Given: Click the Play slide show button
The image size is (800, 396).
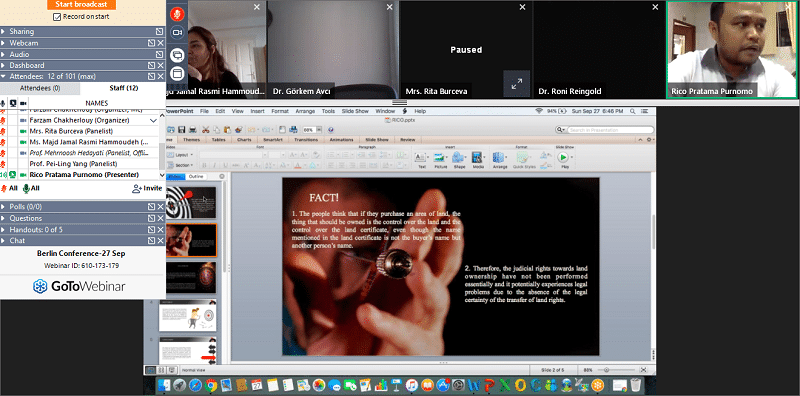Looking at the screenshot, I should tap(563, 159).
